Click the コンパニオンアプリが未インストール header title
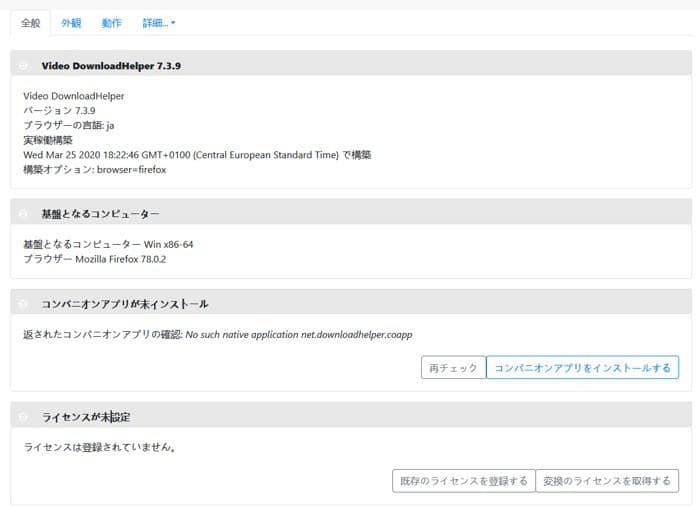Screen dimensions: 700x509 coord(125,304)
